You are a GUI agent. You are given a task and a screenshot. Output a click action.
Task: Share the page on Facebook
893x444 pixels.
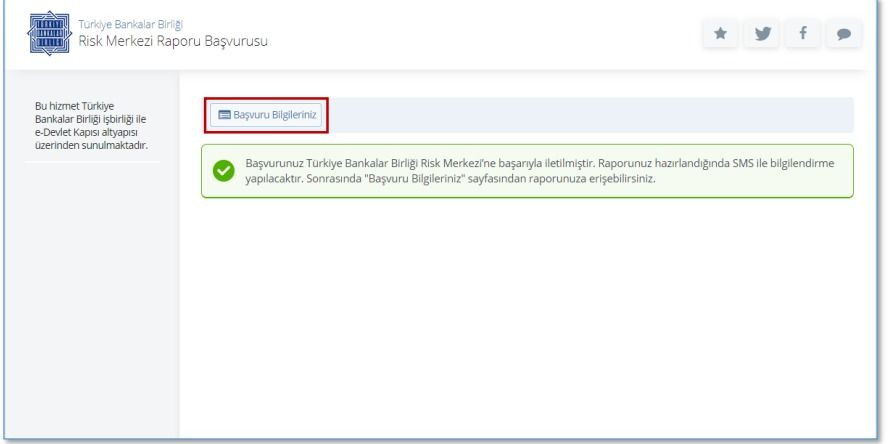pos(803,34)
